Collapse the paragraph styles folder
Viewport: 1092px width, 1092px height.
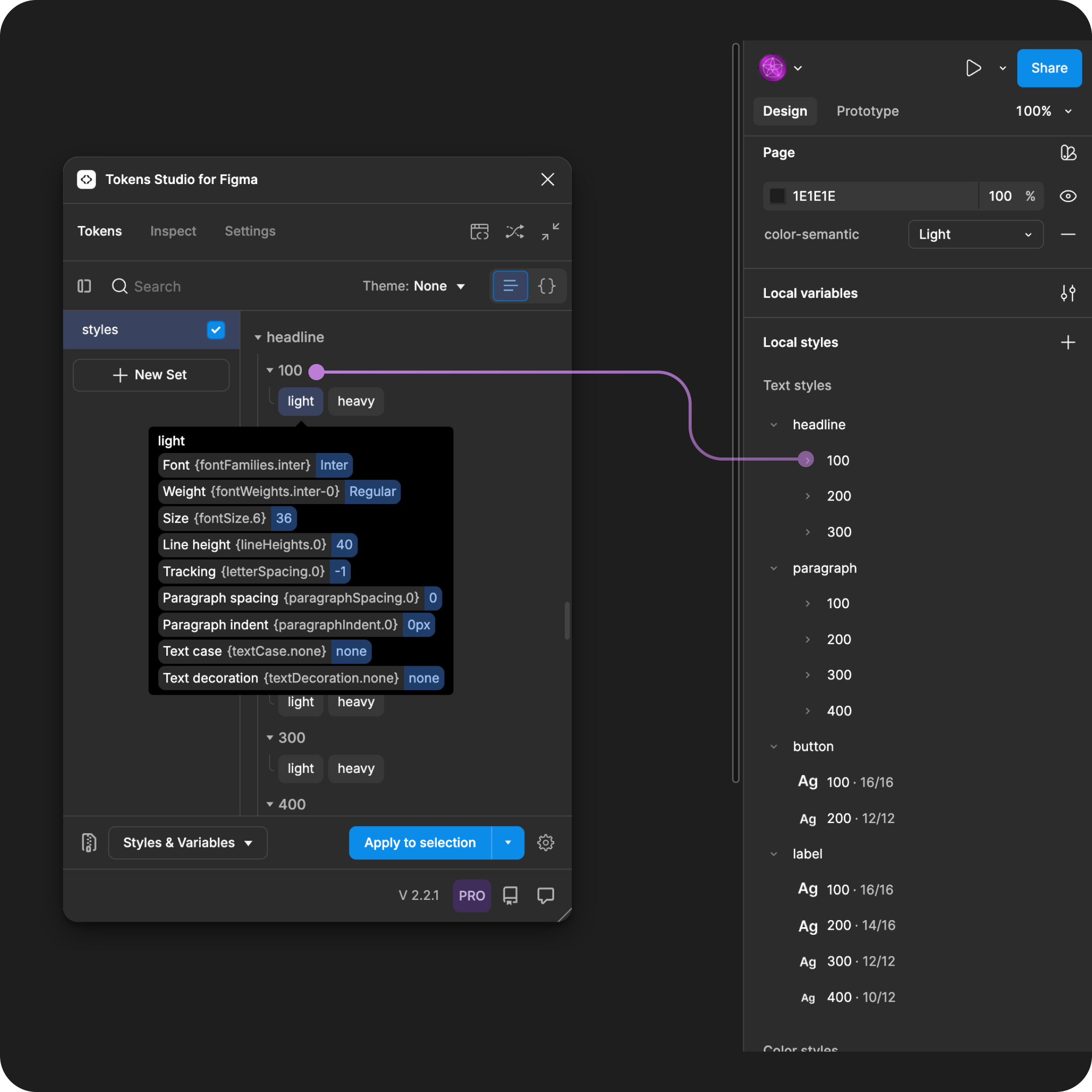click(774, 568)
